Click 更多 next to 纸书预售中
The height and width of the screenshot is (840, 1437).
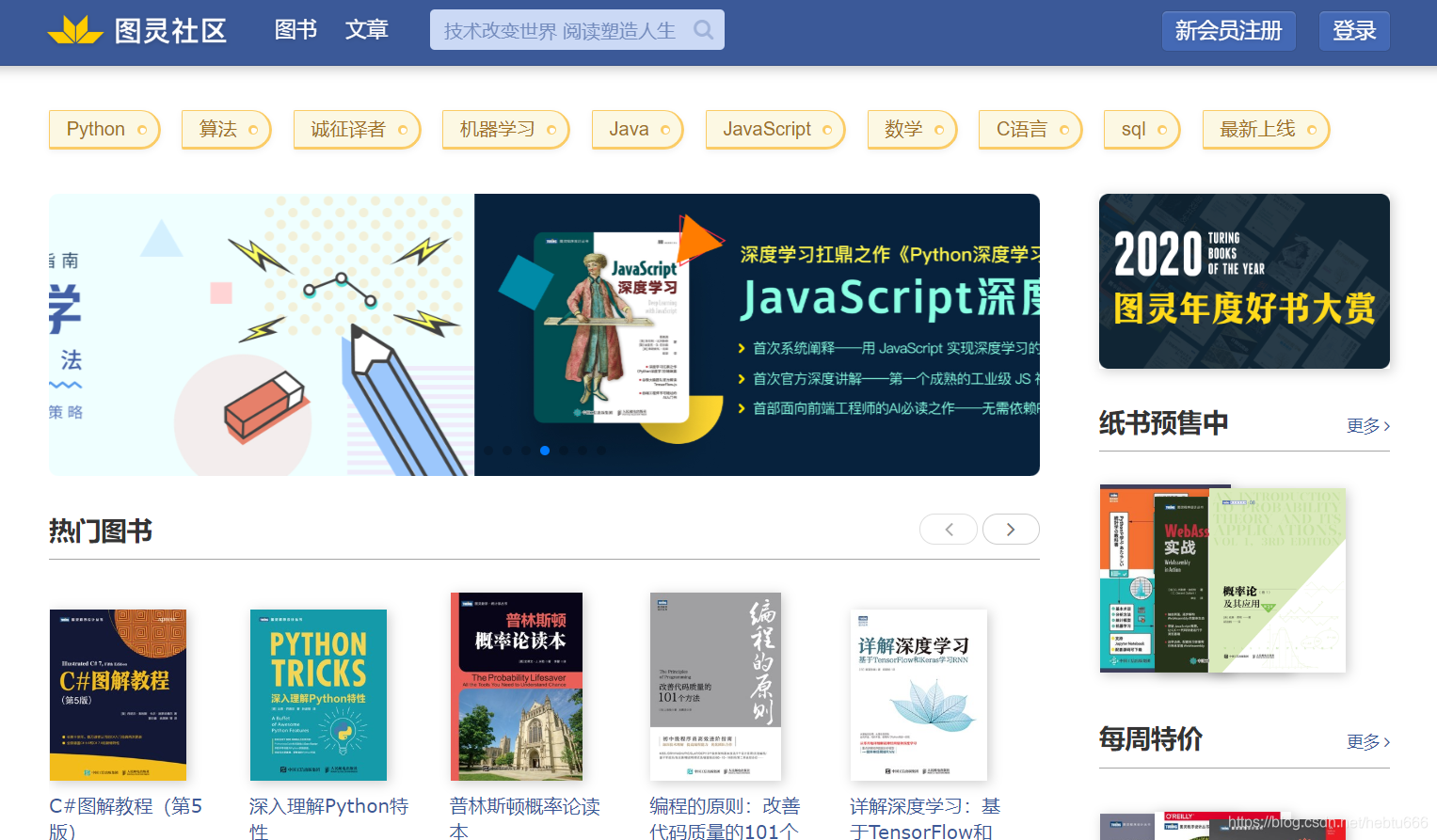(x=1368, y=426)
